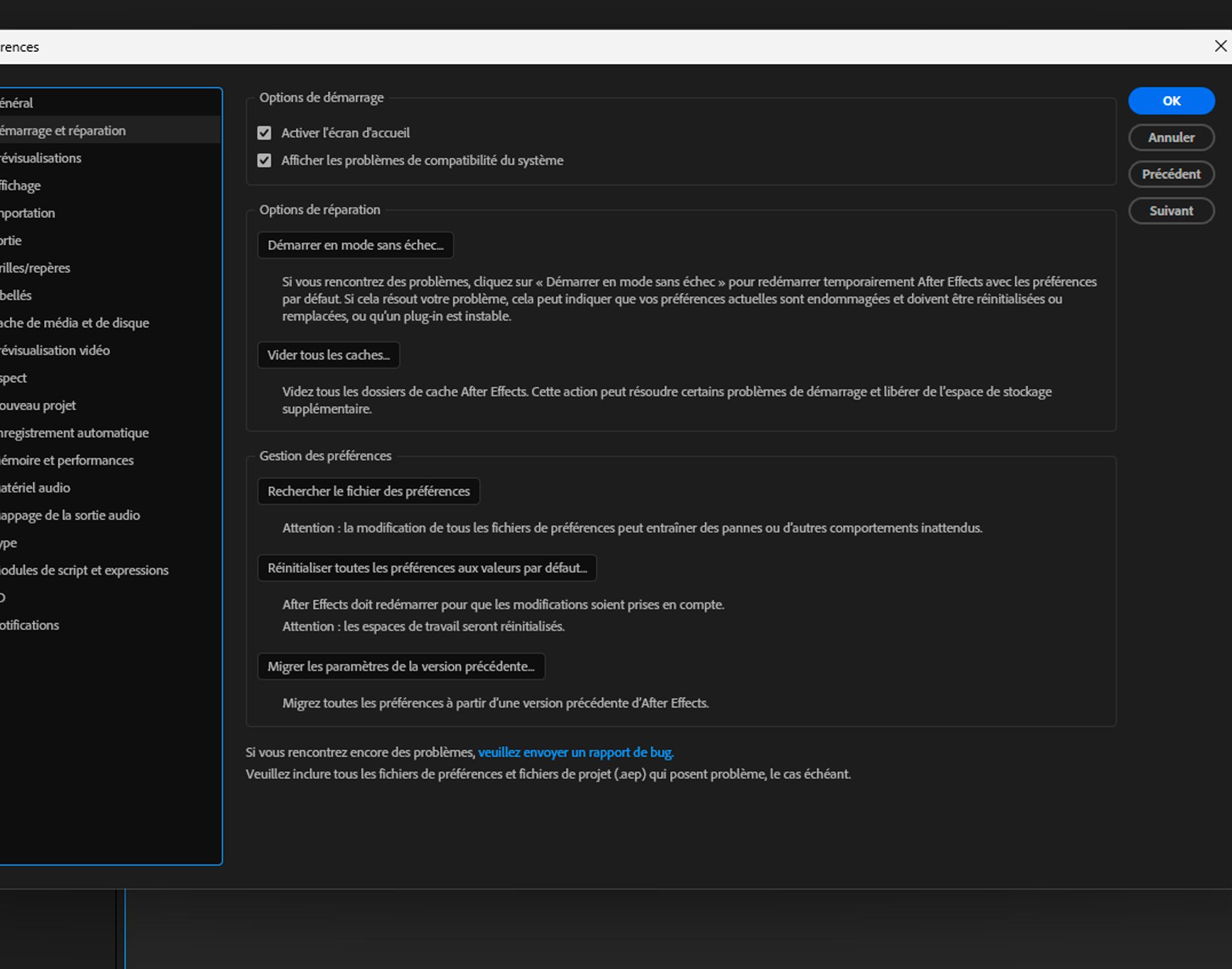The height and width of the screenshot is (969, 1232).
Task: Click "Rechercher le fichier des préférences"
Action: coord(369,491)
